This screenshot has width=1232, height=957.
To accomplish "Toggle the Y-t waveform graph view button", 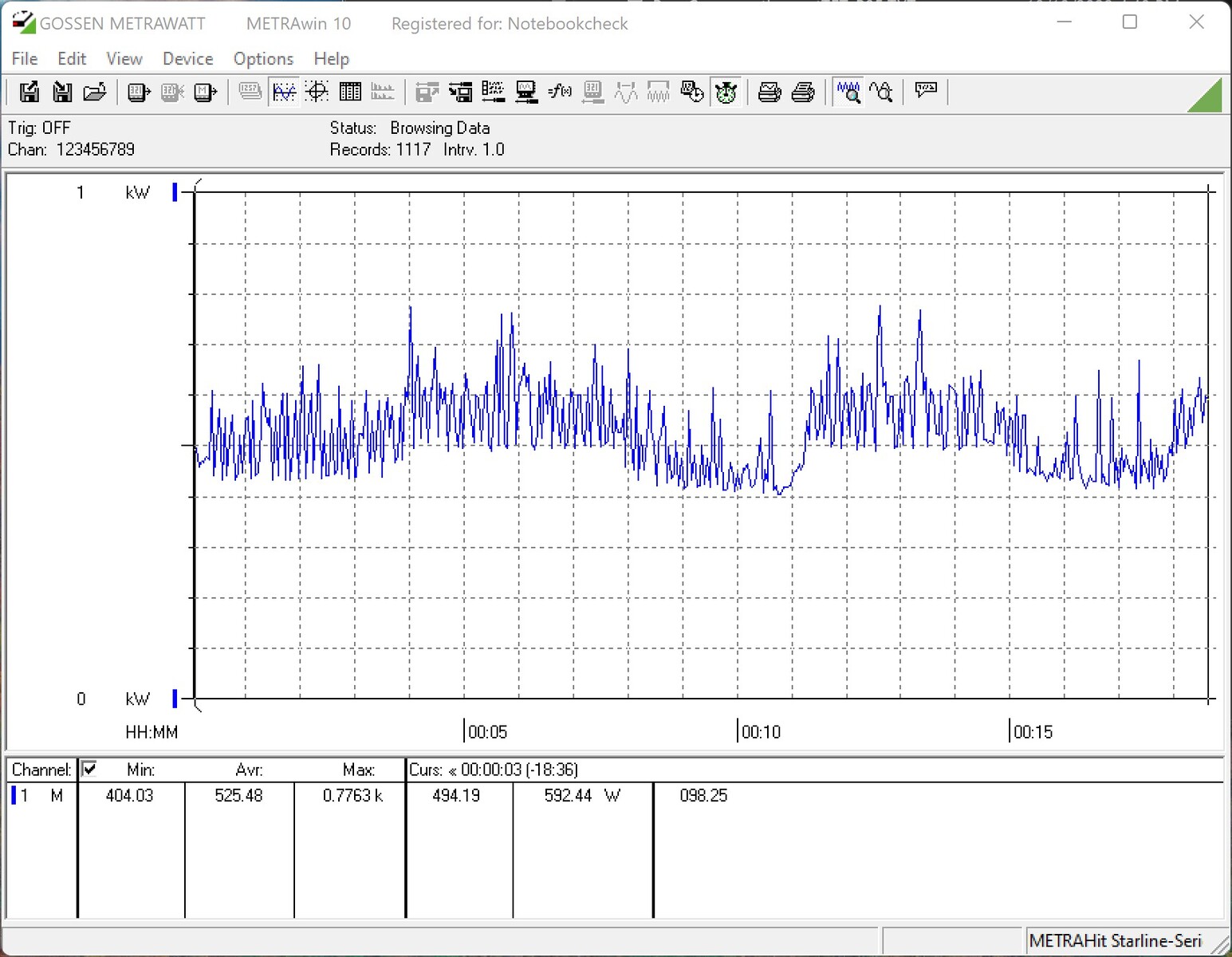I will (284, 93).
